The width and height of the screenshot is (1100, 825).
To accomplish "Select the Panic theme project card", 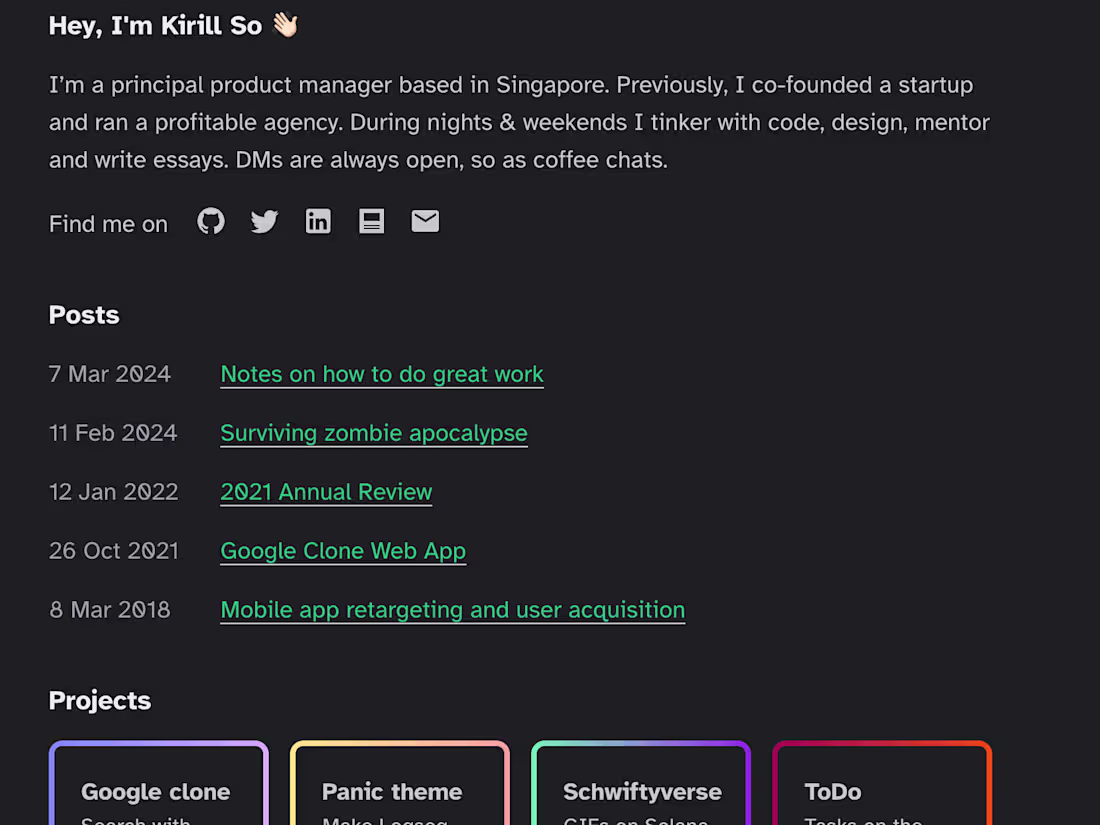I will pos(400,790).
